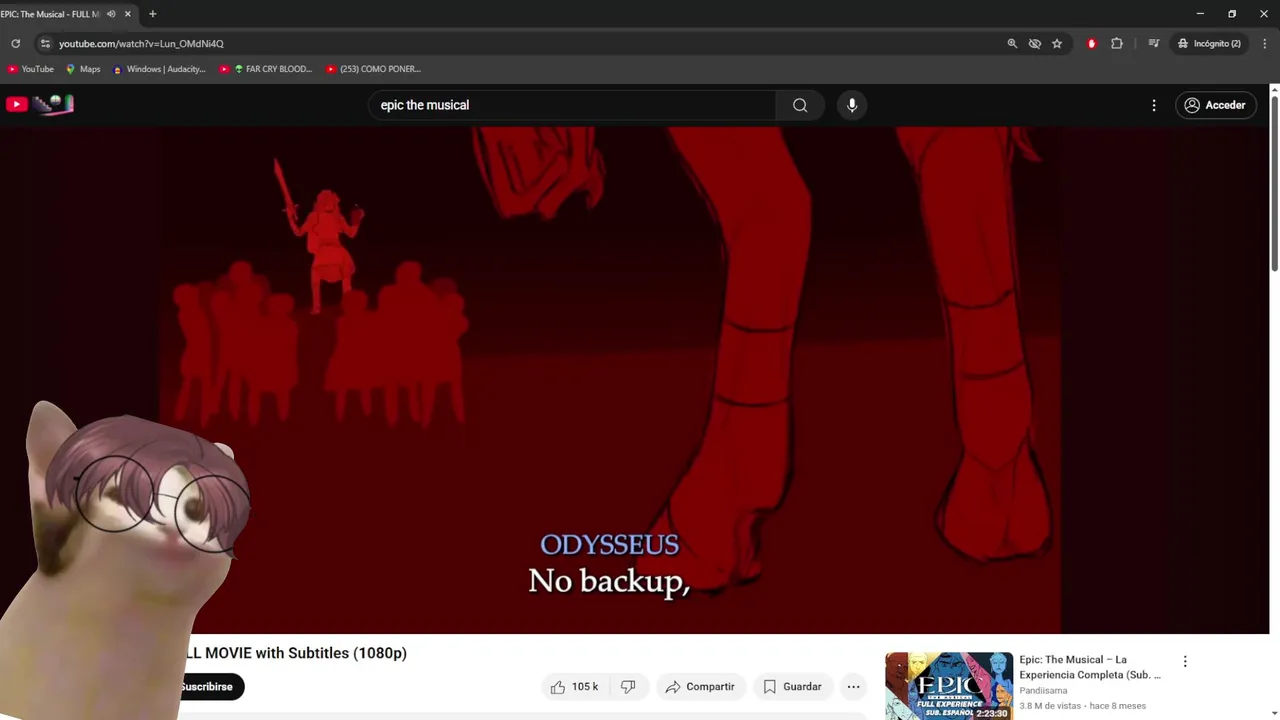Open site information icon in address bar
Screen dimensions: 1280x720
coord(44,44)
